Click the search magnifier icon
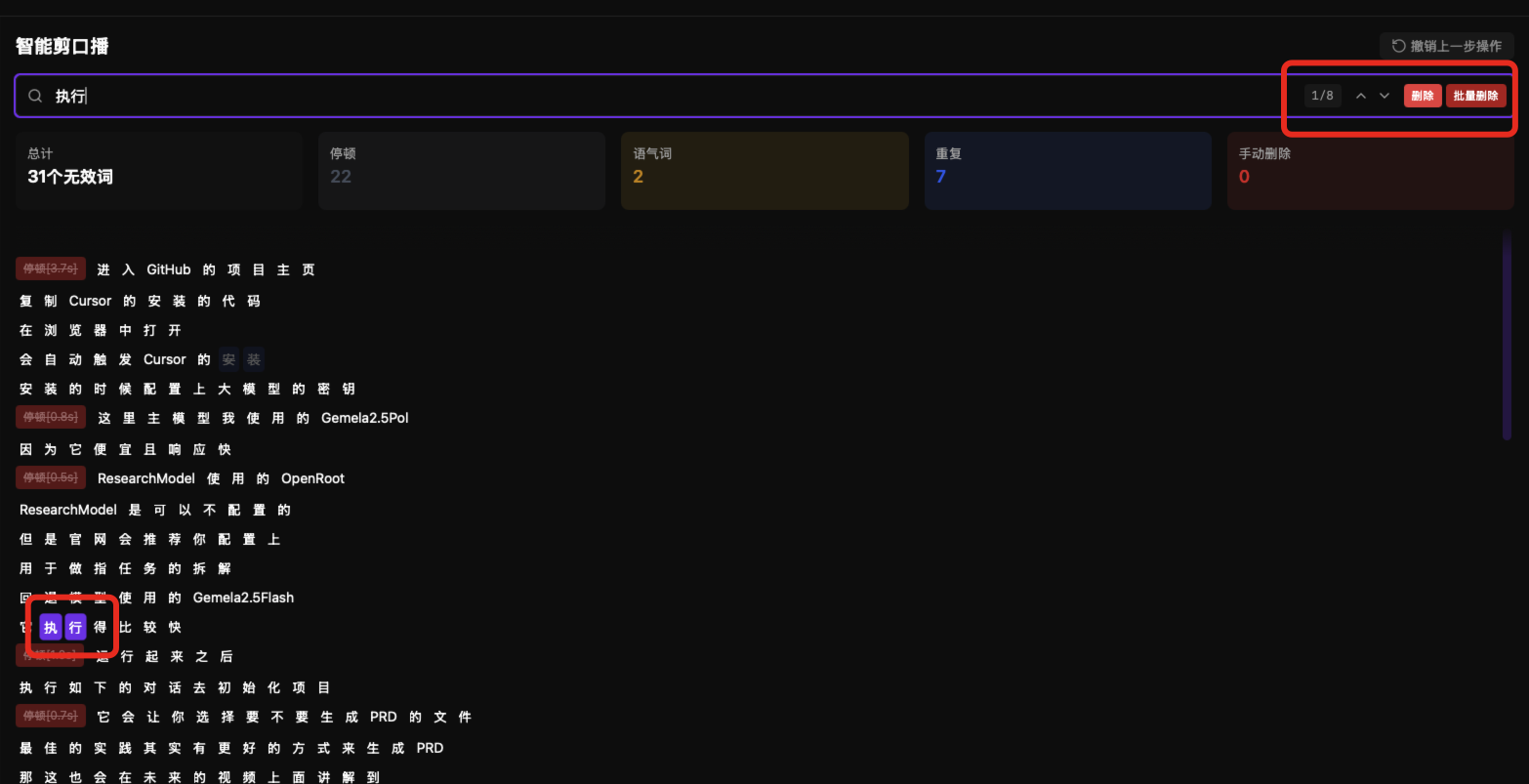Image resolution: width=1529 pixels, height=784 pixels. coord(35,96)
